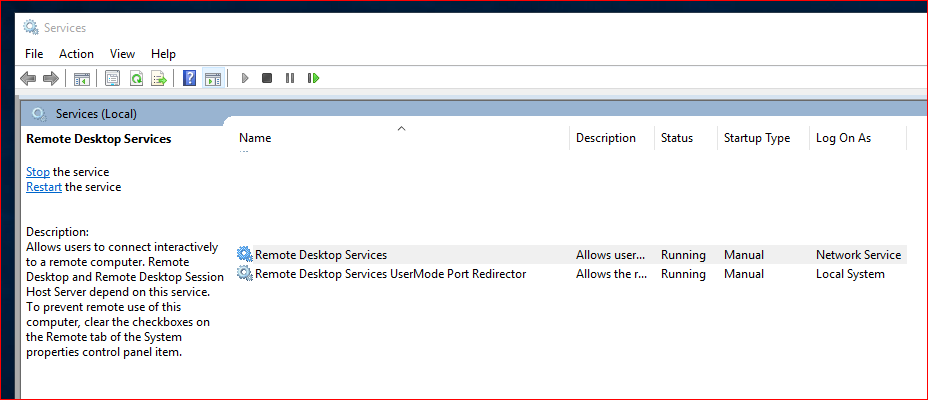
Task: Sort by the Name column header
Action: coord(402,138)
